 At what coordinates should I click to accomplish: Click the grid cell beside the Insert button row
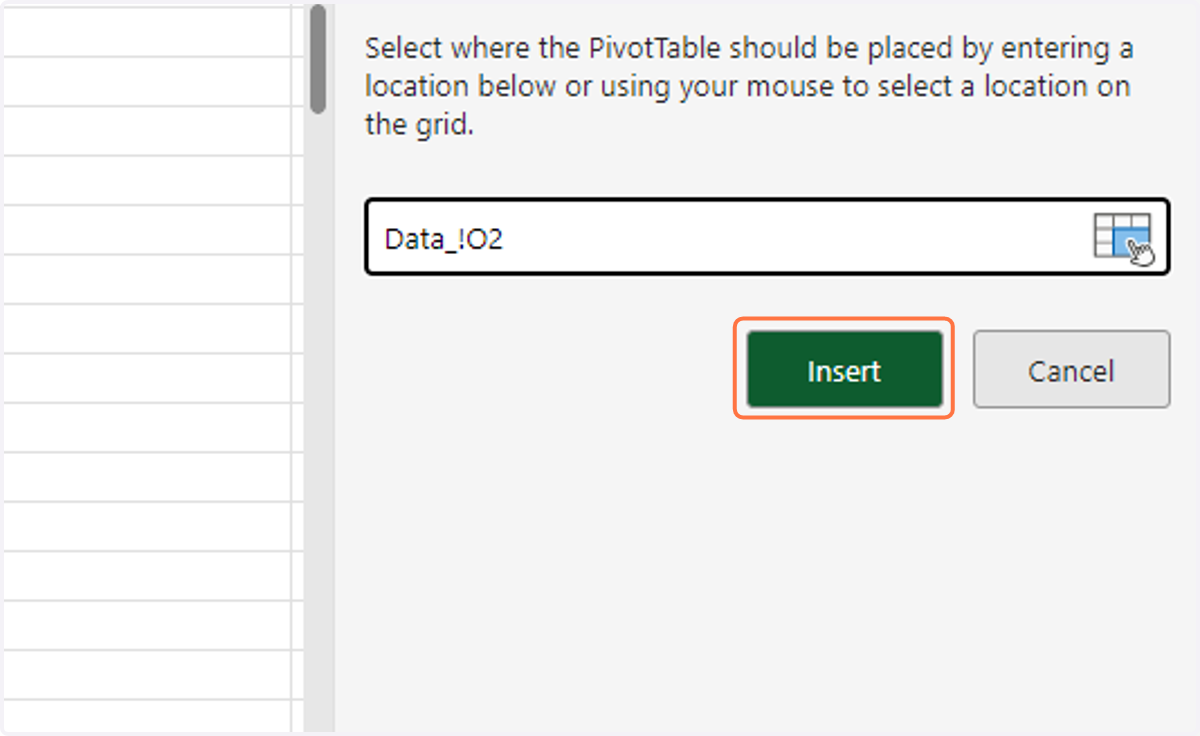click(x=147, y=379)
